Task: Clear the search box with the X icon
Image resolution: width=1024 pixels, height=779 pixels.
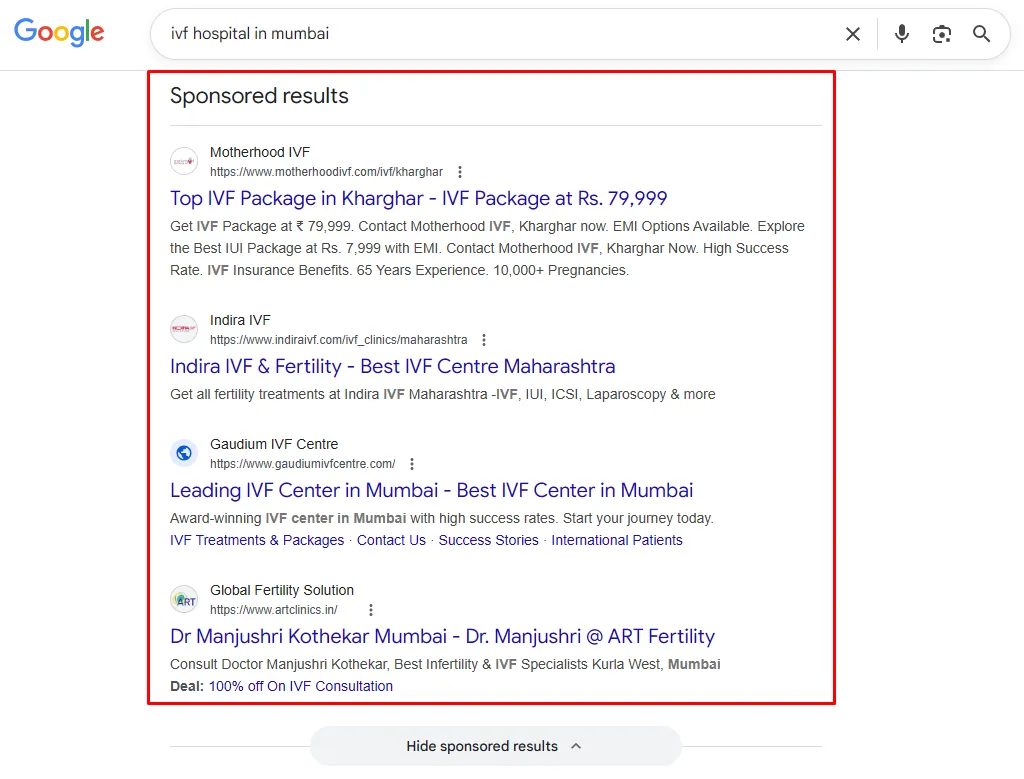Action: click(853, 34)
